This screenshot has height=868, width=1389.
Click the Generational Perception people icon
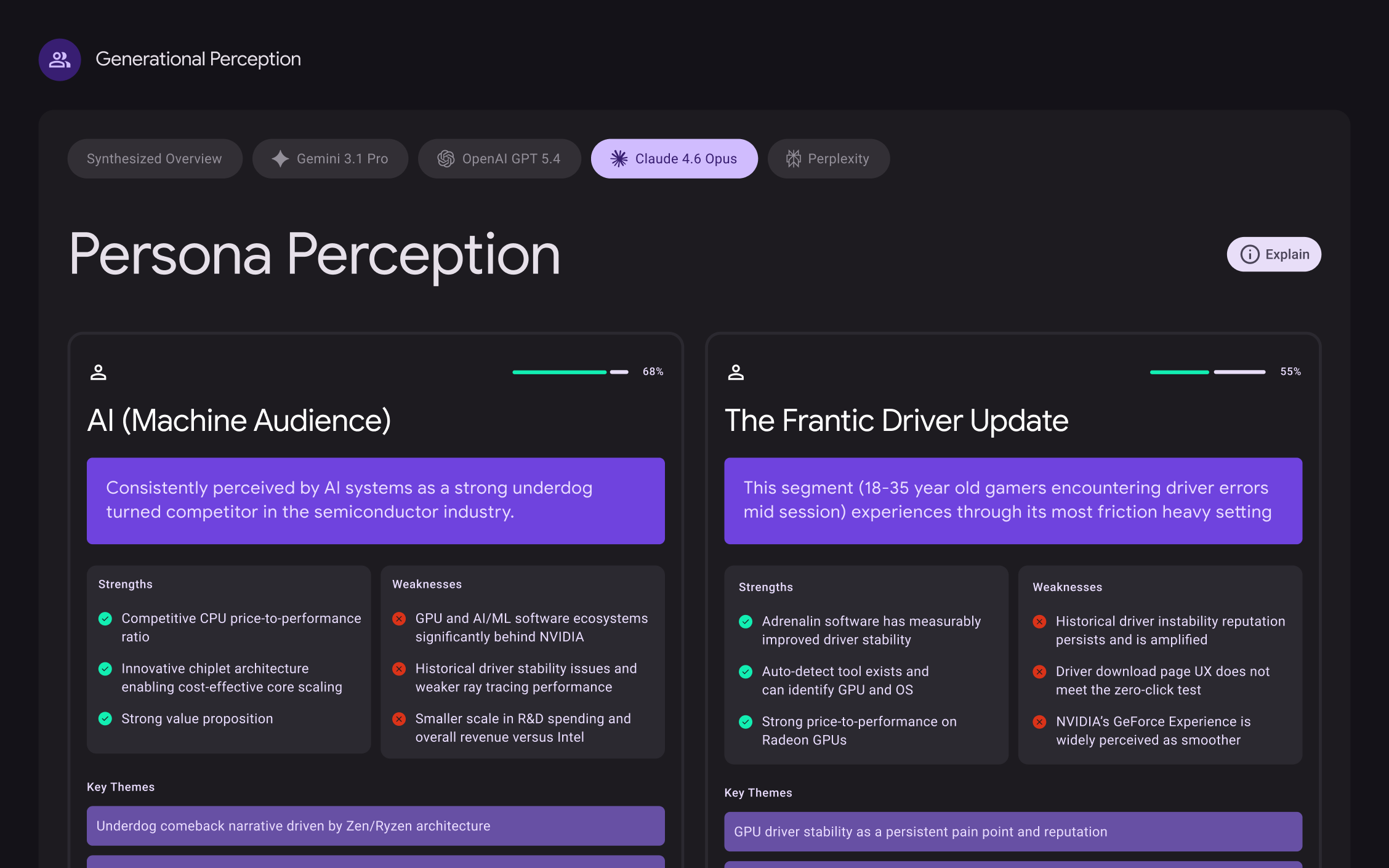[x=60, y=60]
